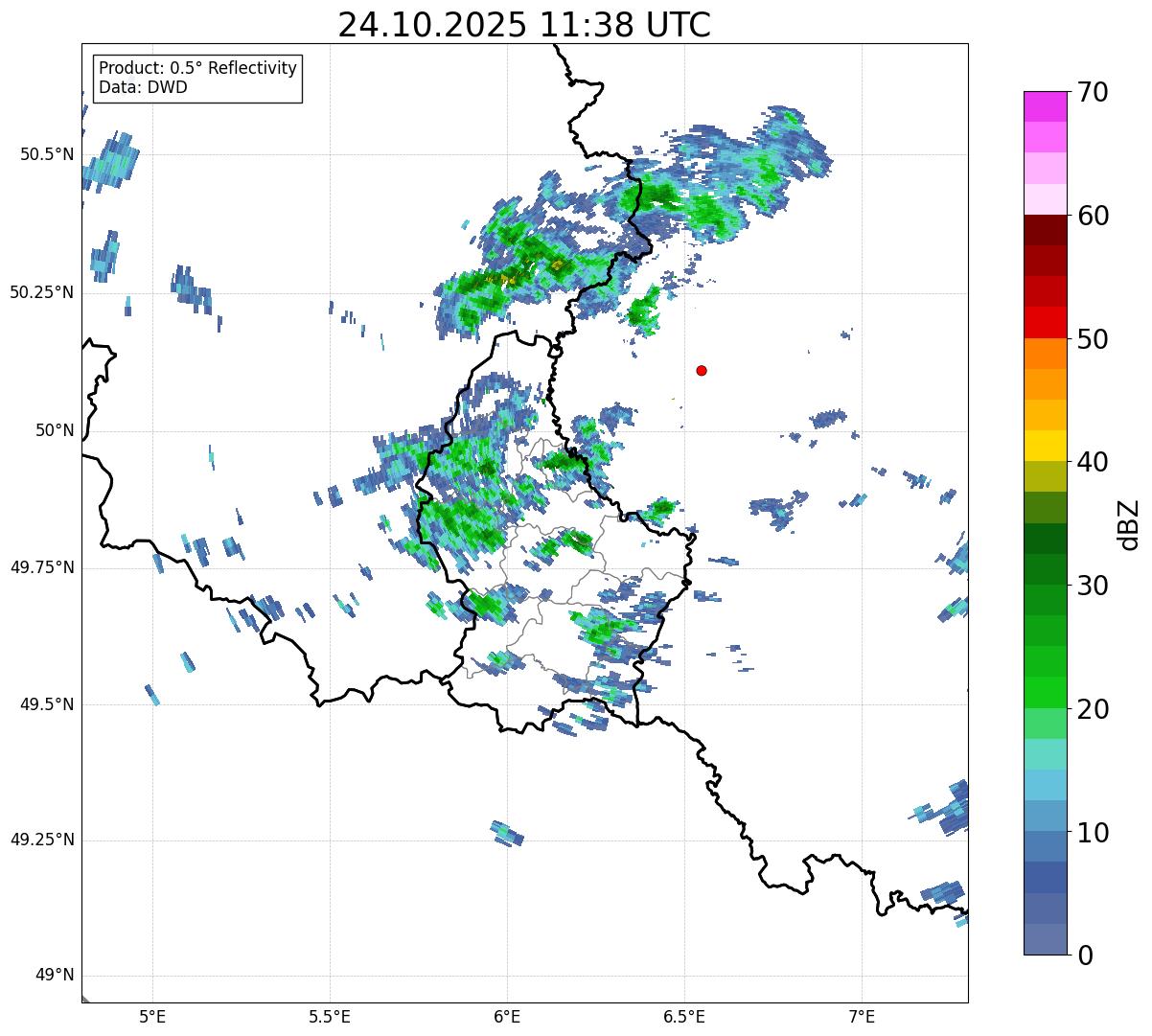Click the colorbar tick label 0
The width and height of the screenshot is (1152, 1036).
[1085, 955]
